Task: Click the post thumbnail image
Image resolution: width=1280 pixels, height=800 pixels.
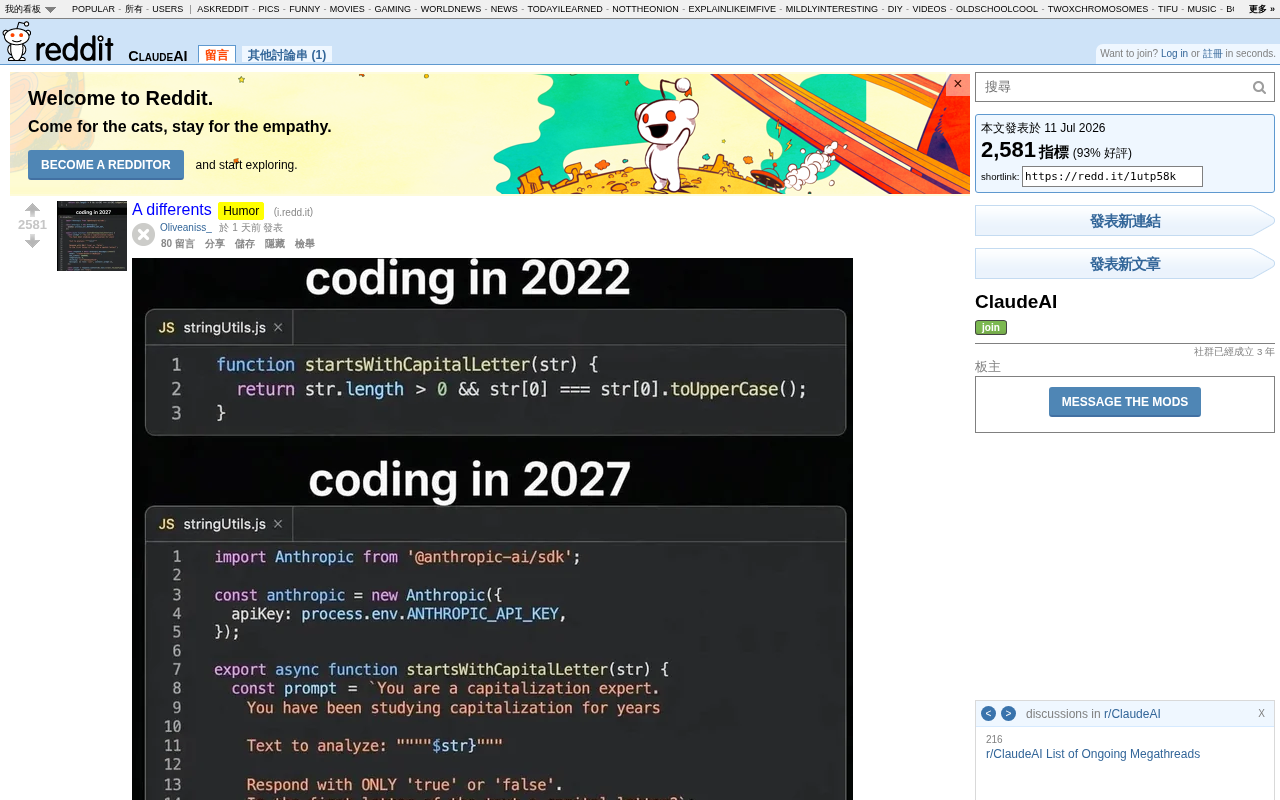Action: (x=92, y=236)
